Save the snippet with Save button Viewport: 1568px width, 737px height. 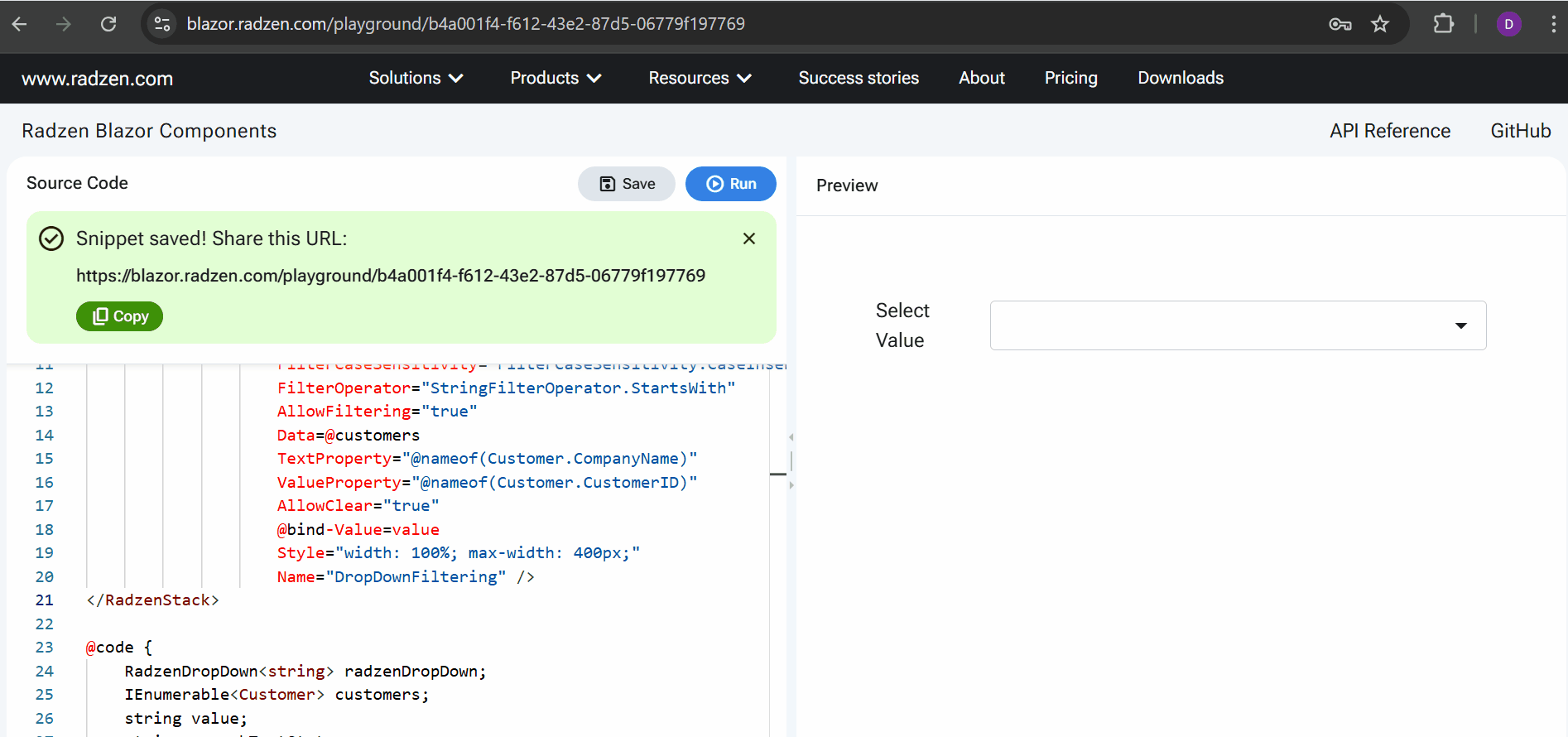[627, 184]
